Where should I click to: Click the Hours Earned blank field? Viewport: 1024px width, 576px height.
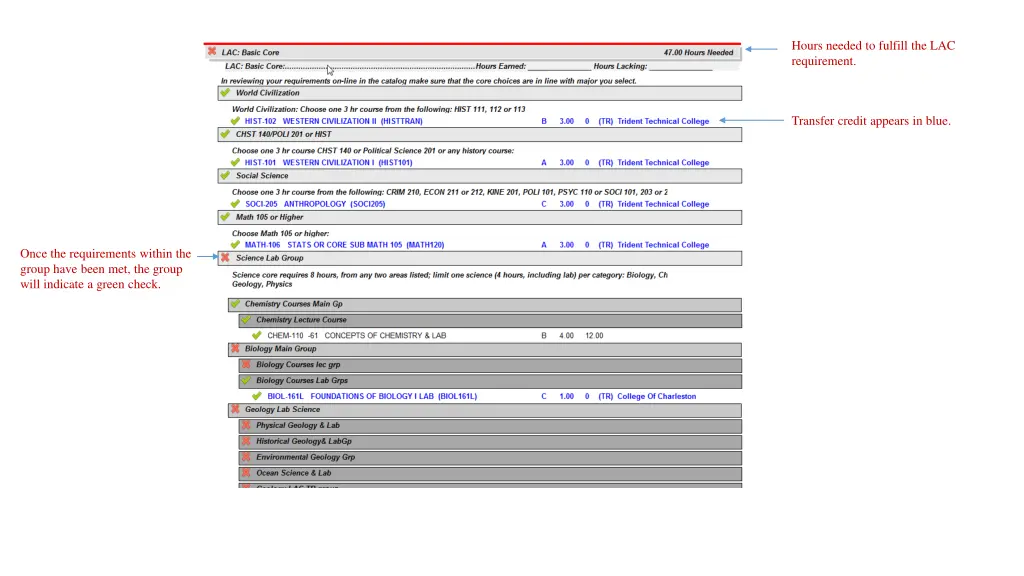click(559, 67)
